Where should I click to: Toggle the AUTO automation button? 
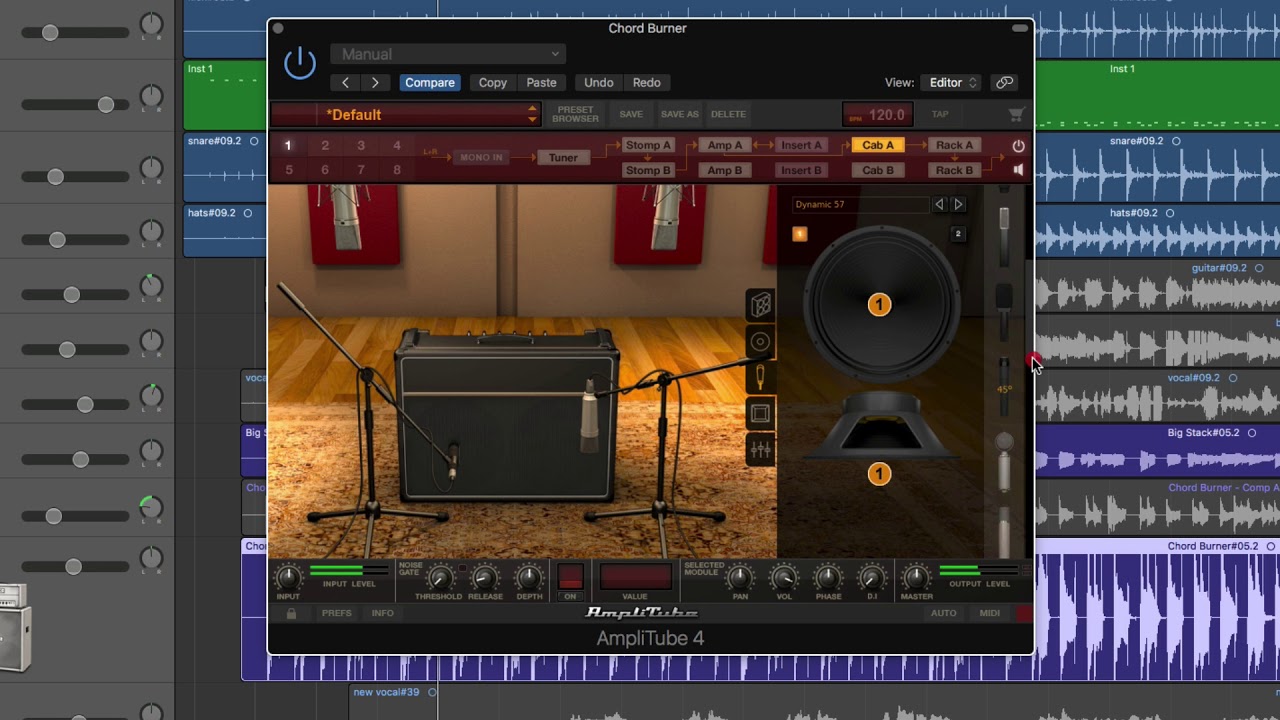(943, 613)
